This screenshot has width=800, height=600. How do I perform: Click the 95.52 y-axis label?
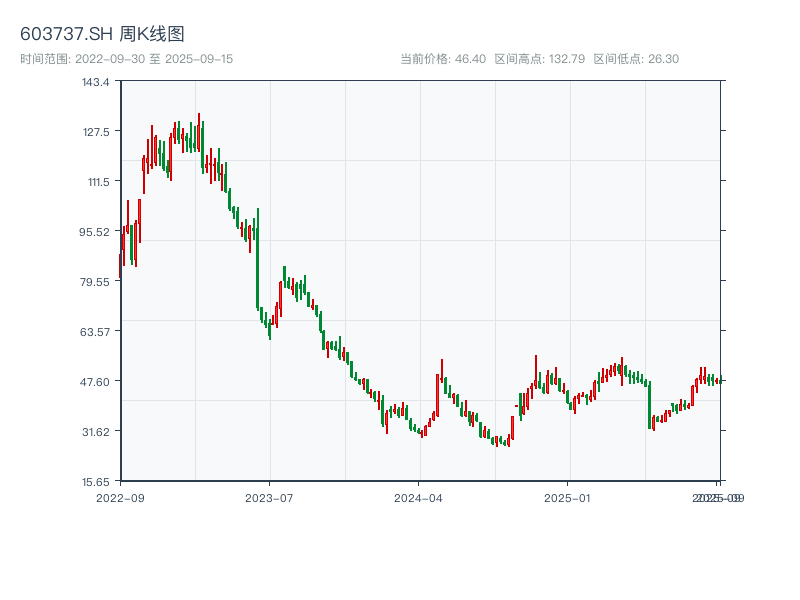(94, 232)
